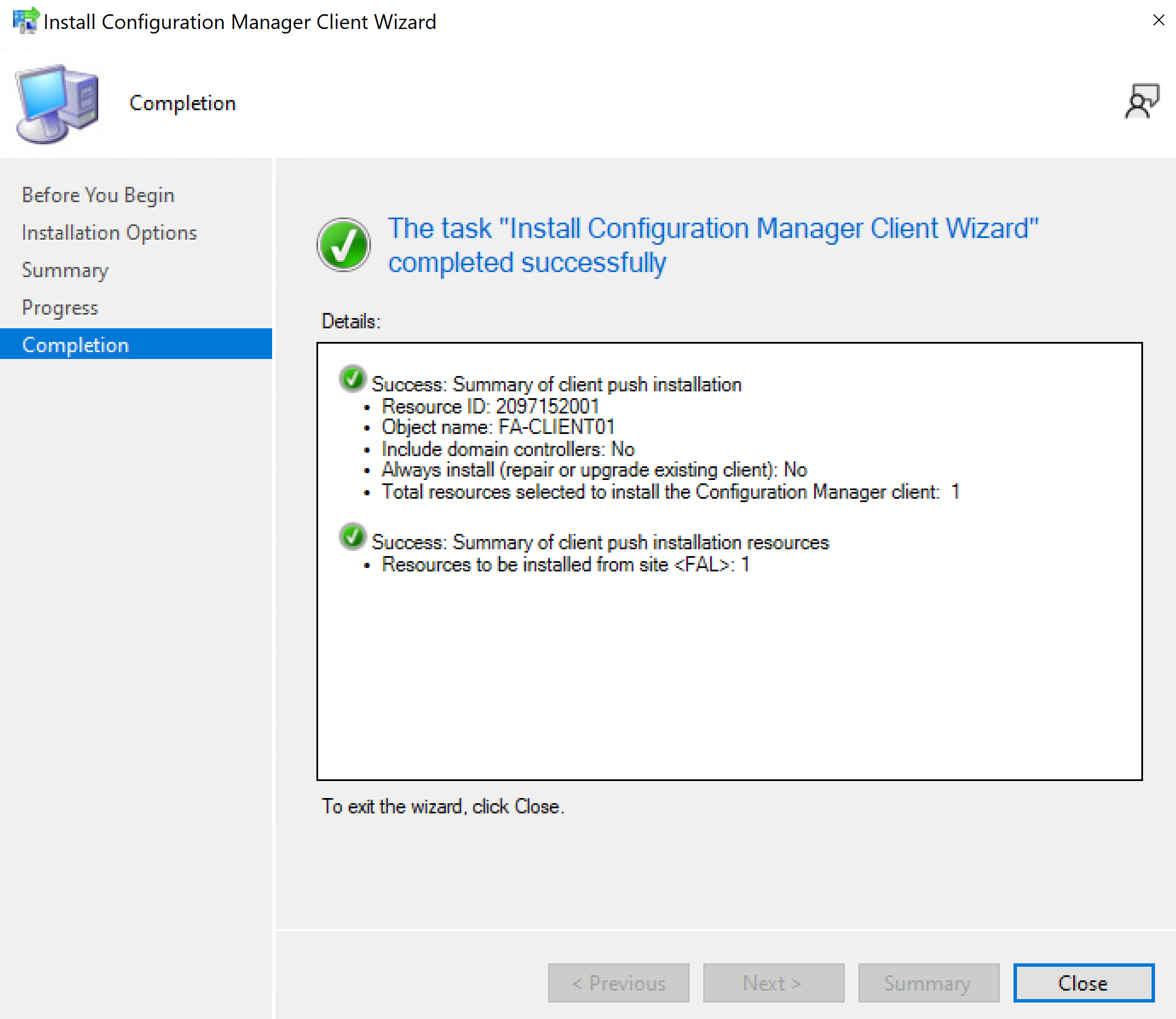Click the first Success checkmark in details

[353, 379]
